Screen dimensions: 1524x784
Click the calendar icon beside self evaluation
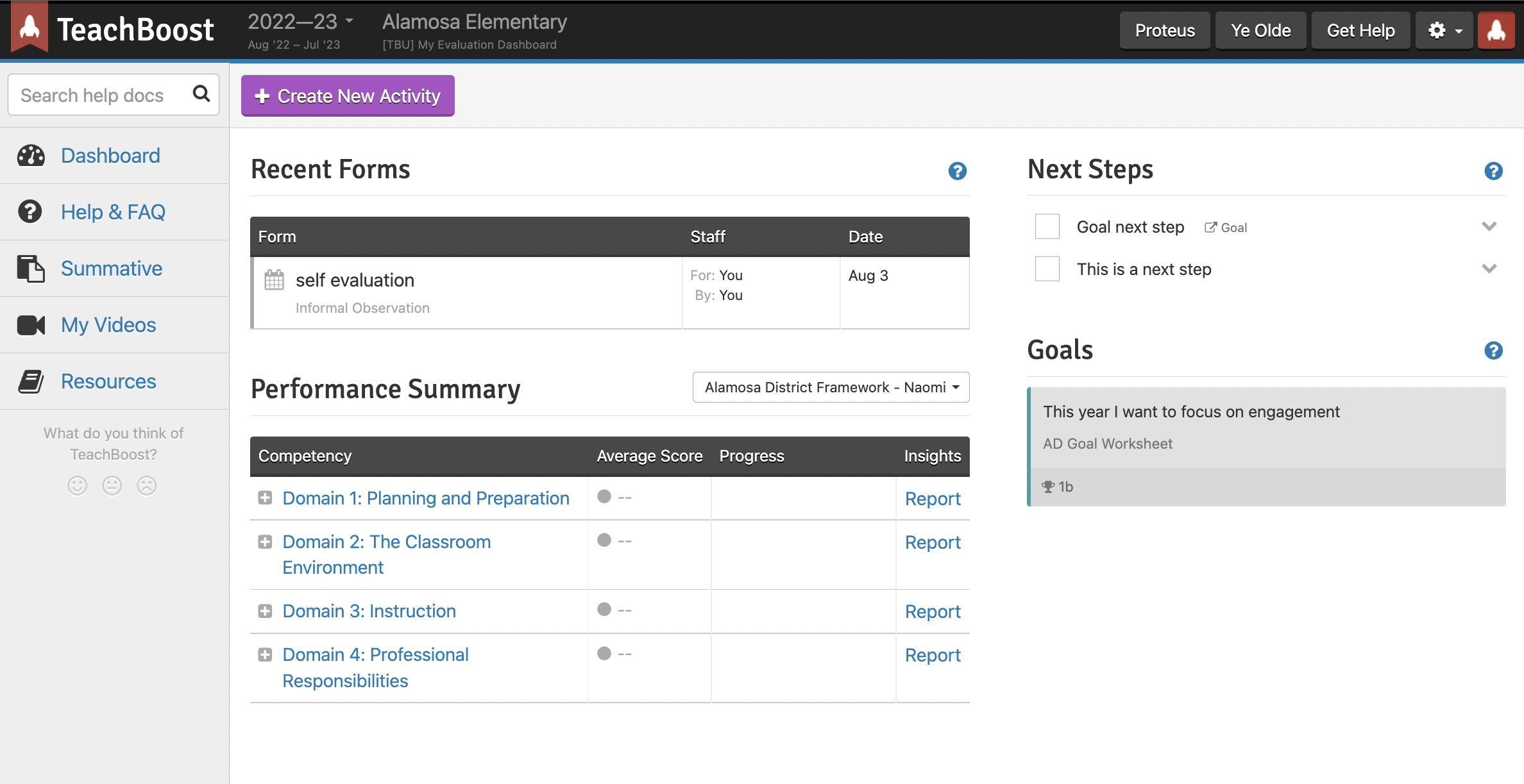point(274,279)
